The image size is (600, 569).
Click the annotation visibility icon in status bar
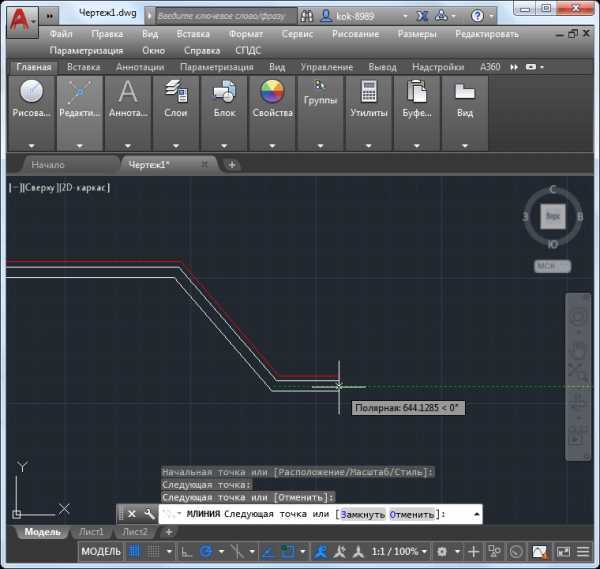click(321, 551)
